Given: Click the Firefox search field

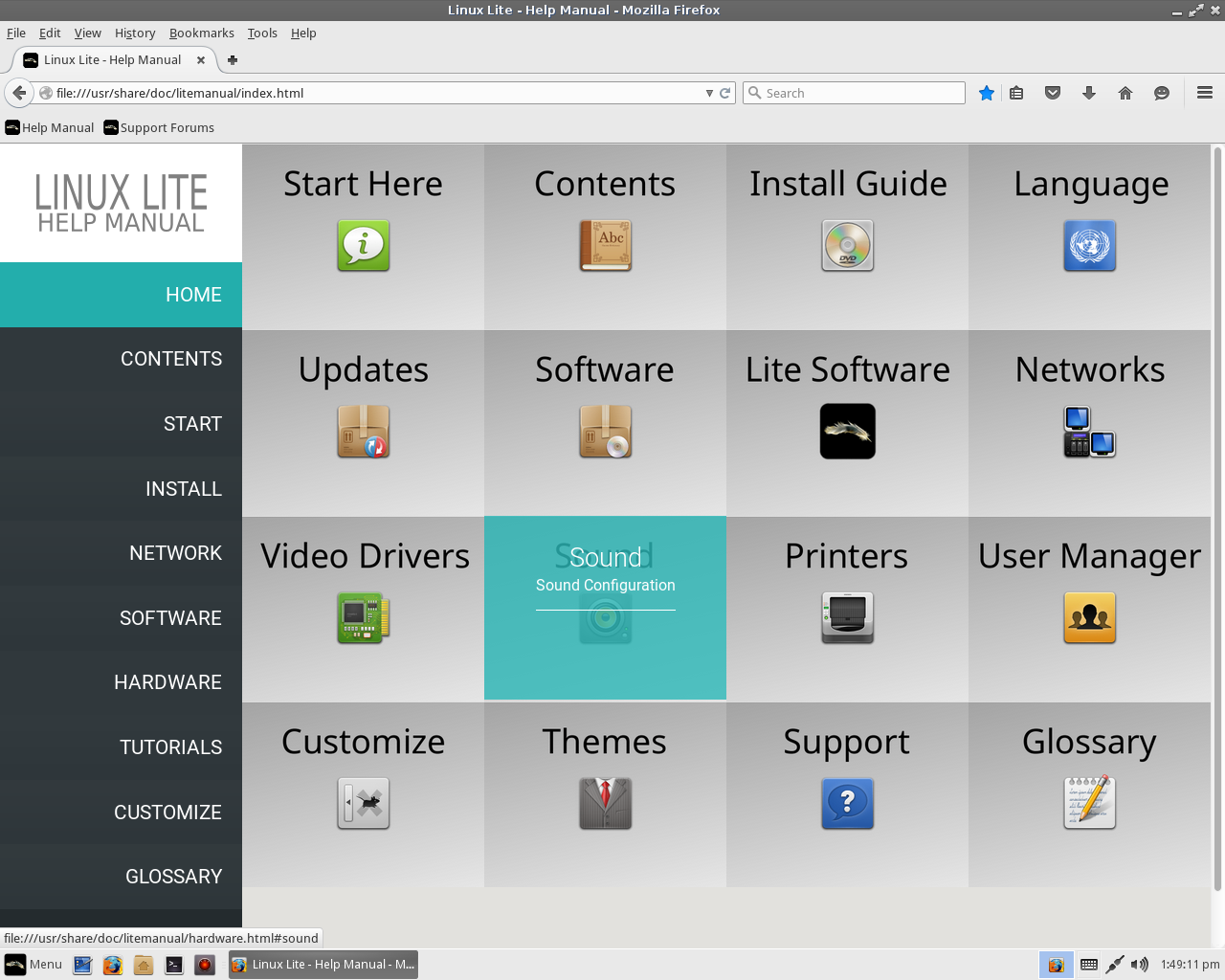Looking at the screenshot, I should click(x=854, y=93).
